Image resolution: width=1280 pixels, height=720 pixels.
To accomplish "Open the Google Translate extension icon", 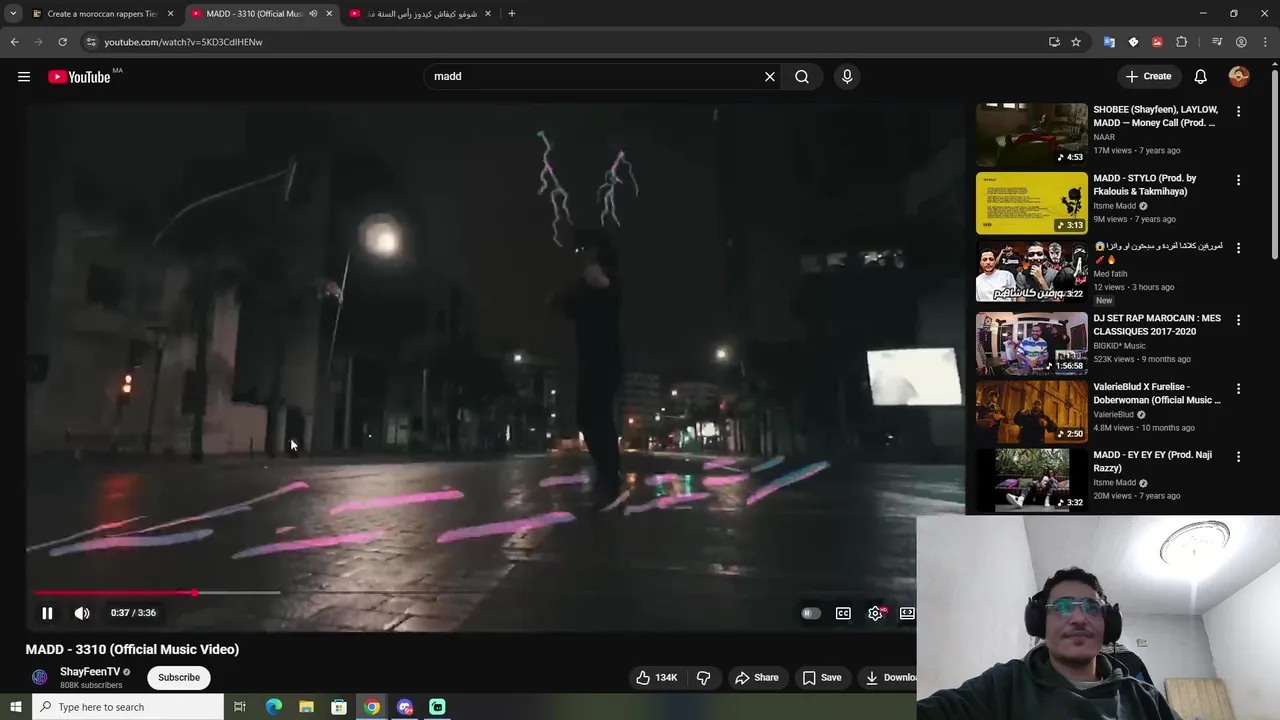I will 1109,42.
